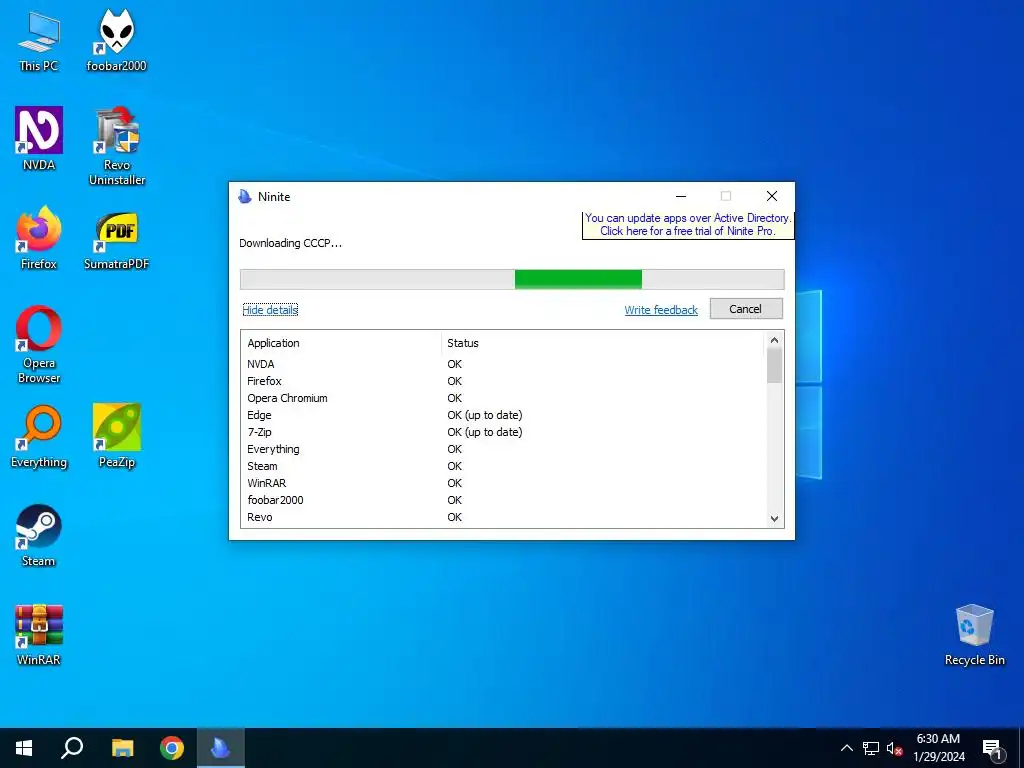Click the 'Downloading CCCP...' status text
The height and width of the screenshot is (768, 1024).
point(290,243)
